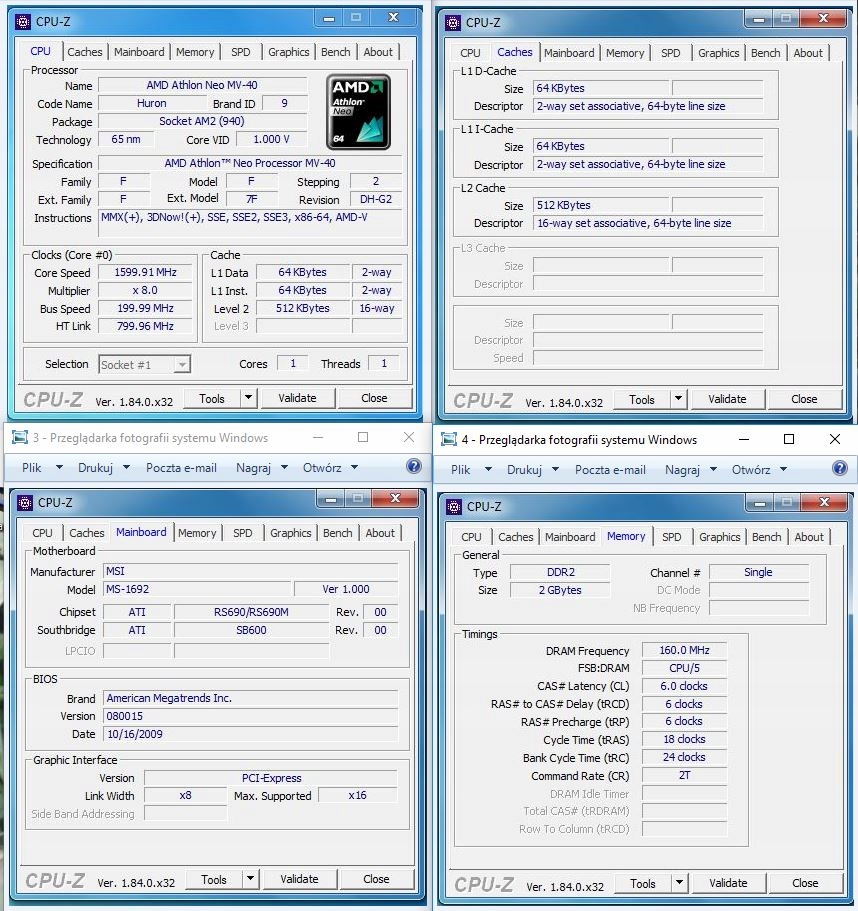Minimize the CPU tab CPU-Z window

click(329, 19)
